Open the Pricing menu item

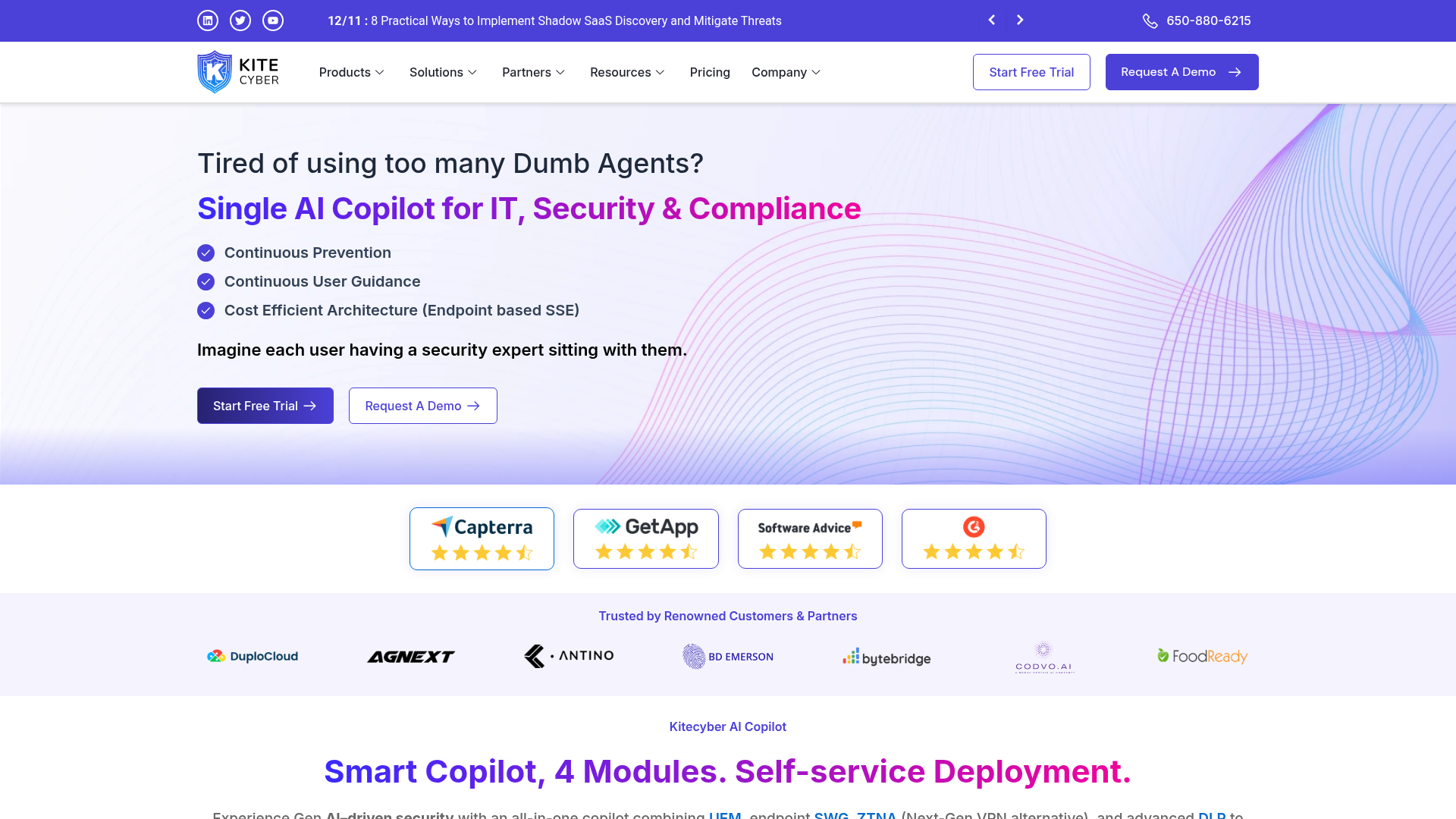tap(710, 72)
